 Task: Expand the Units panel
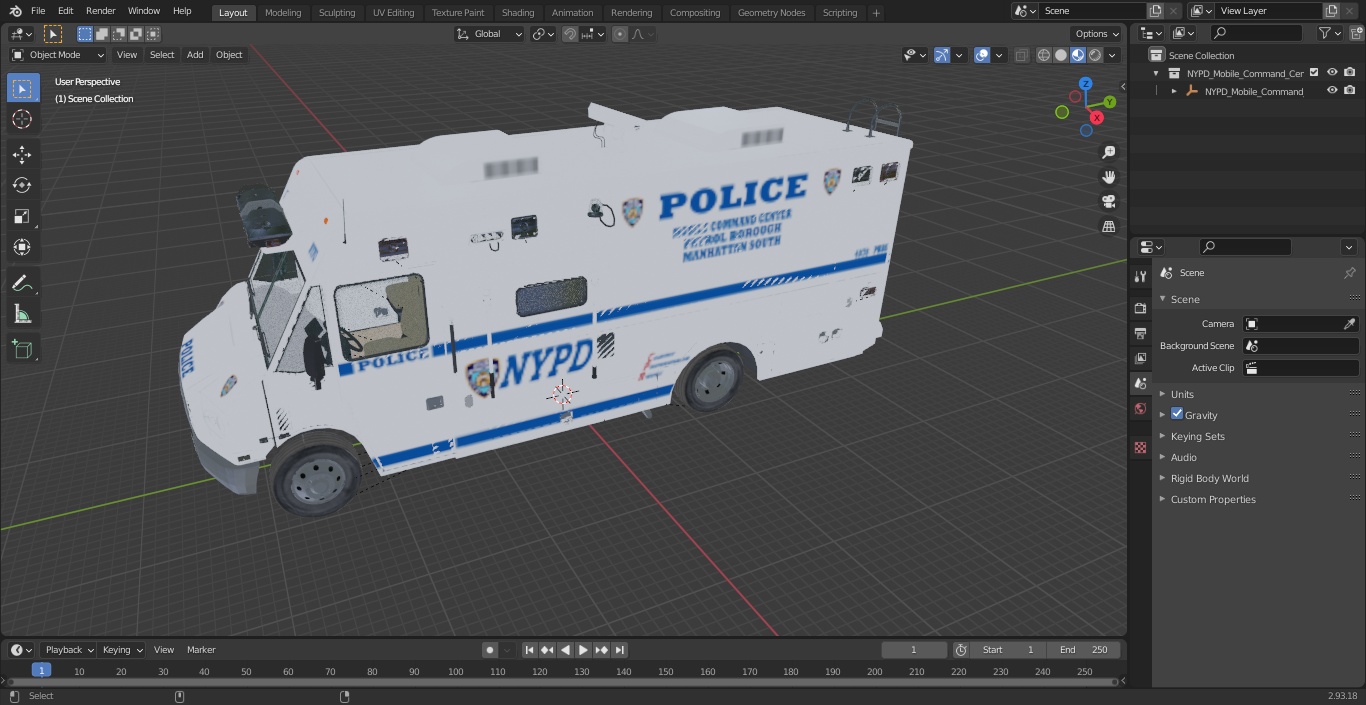1182,394
